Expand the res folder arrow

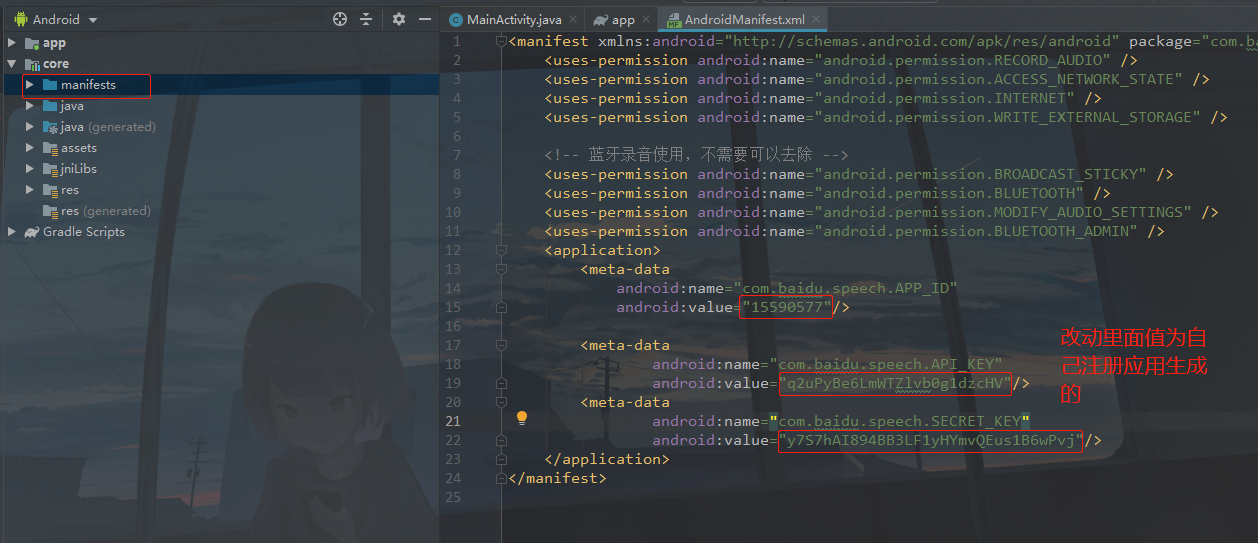click(x=30, y=190)
